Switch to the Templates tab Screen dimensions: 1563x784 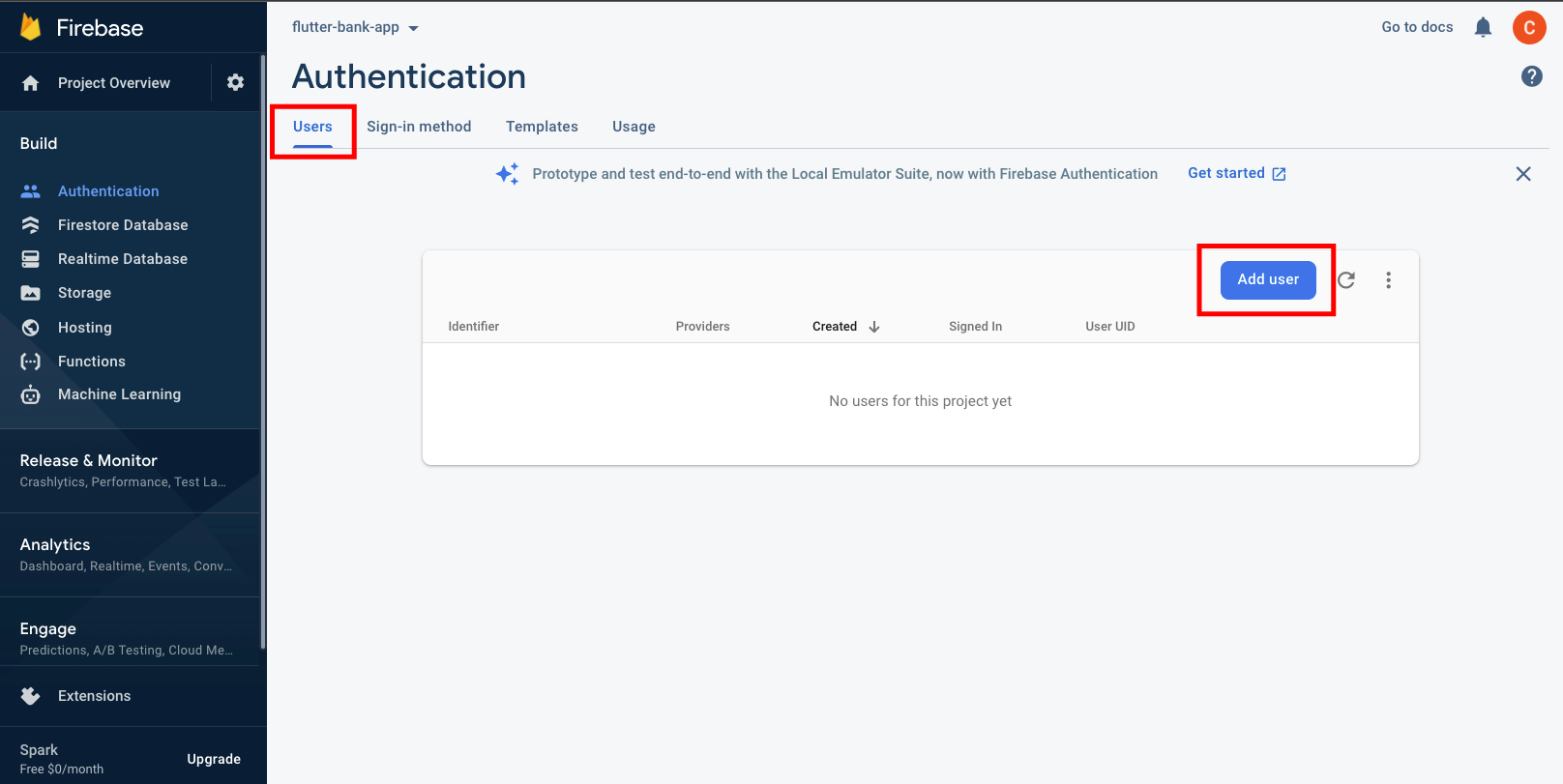pos(542,127)
